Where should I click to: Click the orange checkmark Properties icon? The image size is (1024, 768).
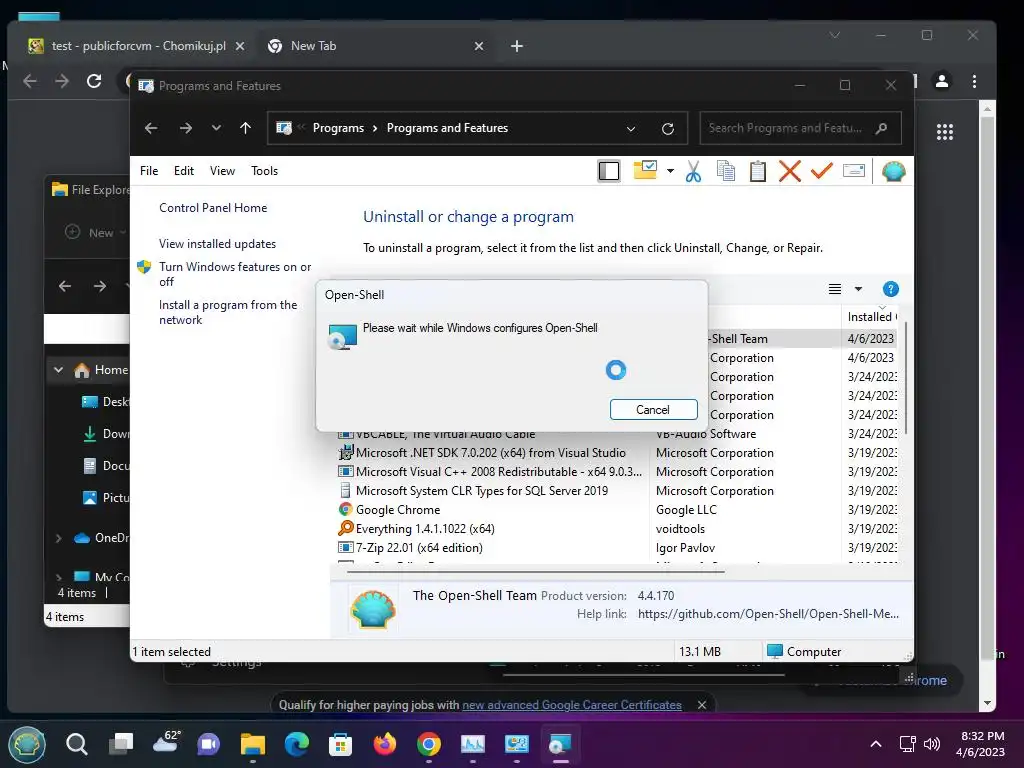click(x=822, y=171)
